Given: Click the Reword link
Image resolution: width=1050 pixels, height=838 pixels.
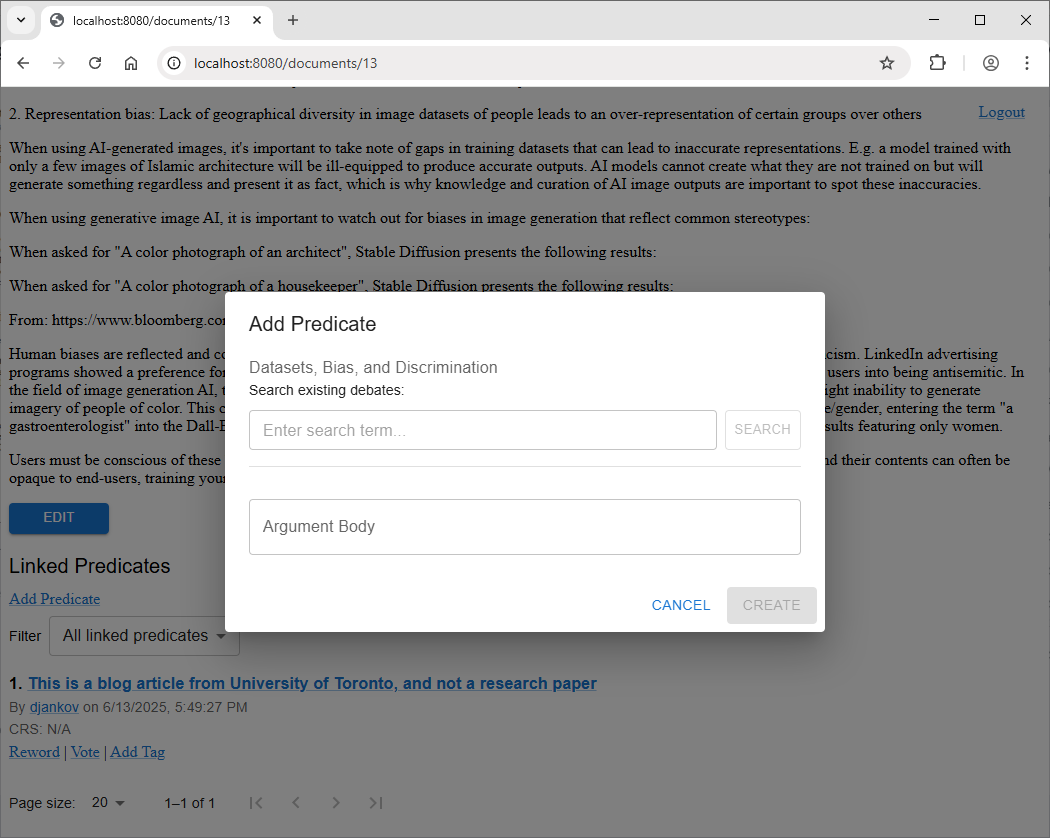Looking at the screenshot, I should [34, 752].
